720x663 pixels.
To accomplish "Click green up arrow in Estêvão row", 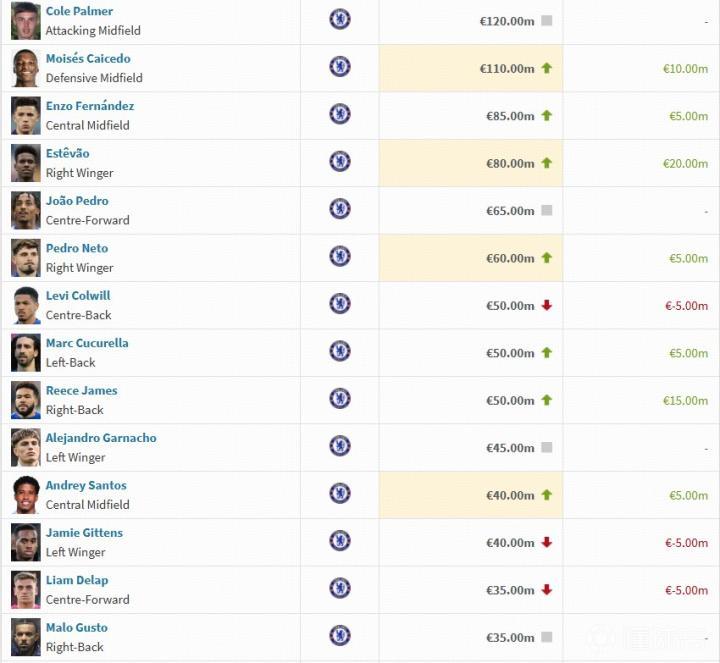I will (x=546, y=163).
